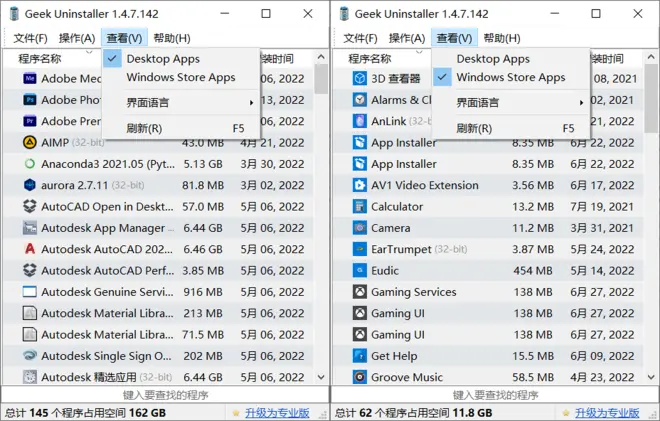Select the Camera app icon
This screenshot has width=660, height=421.
click(359, 228)
